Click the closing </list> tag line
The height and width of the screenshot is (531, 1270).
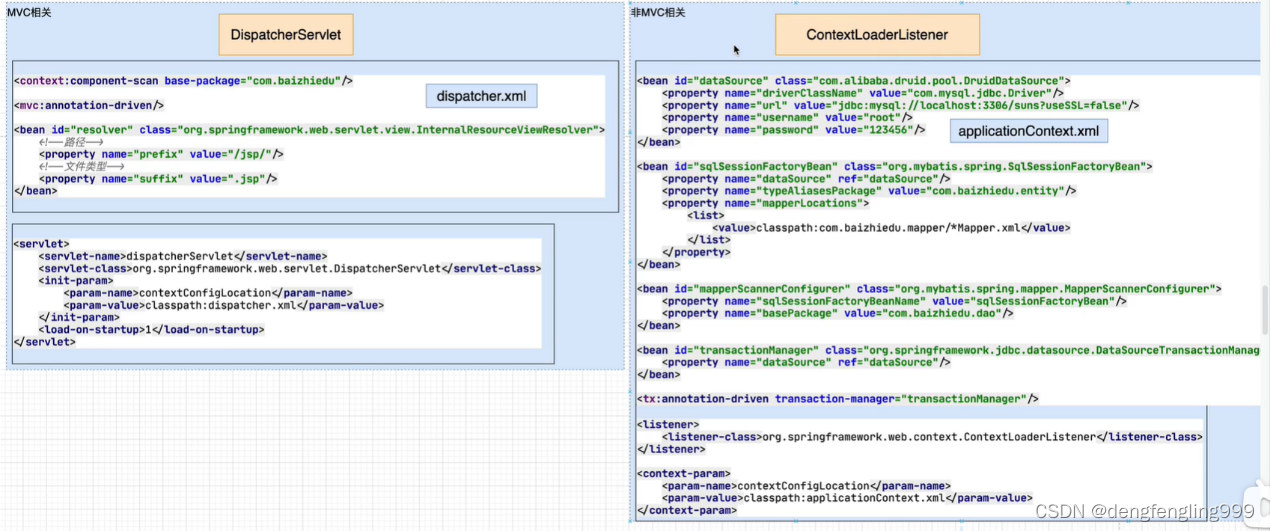710,240
